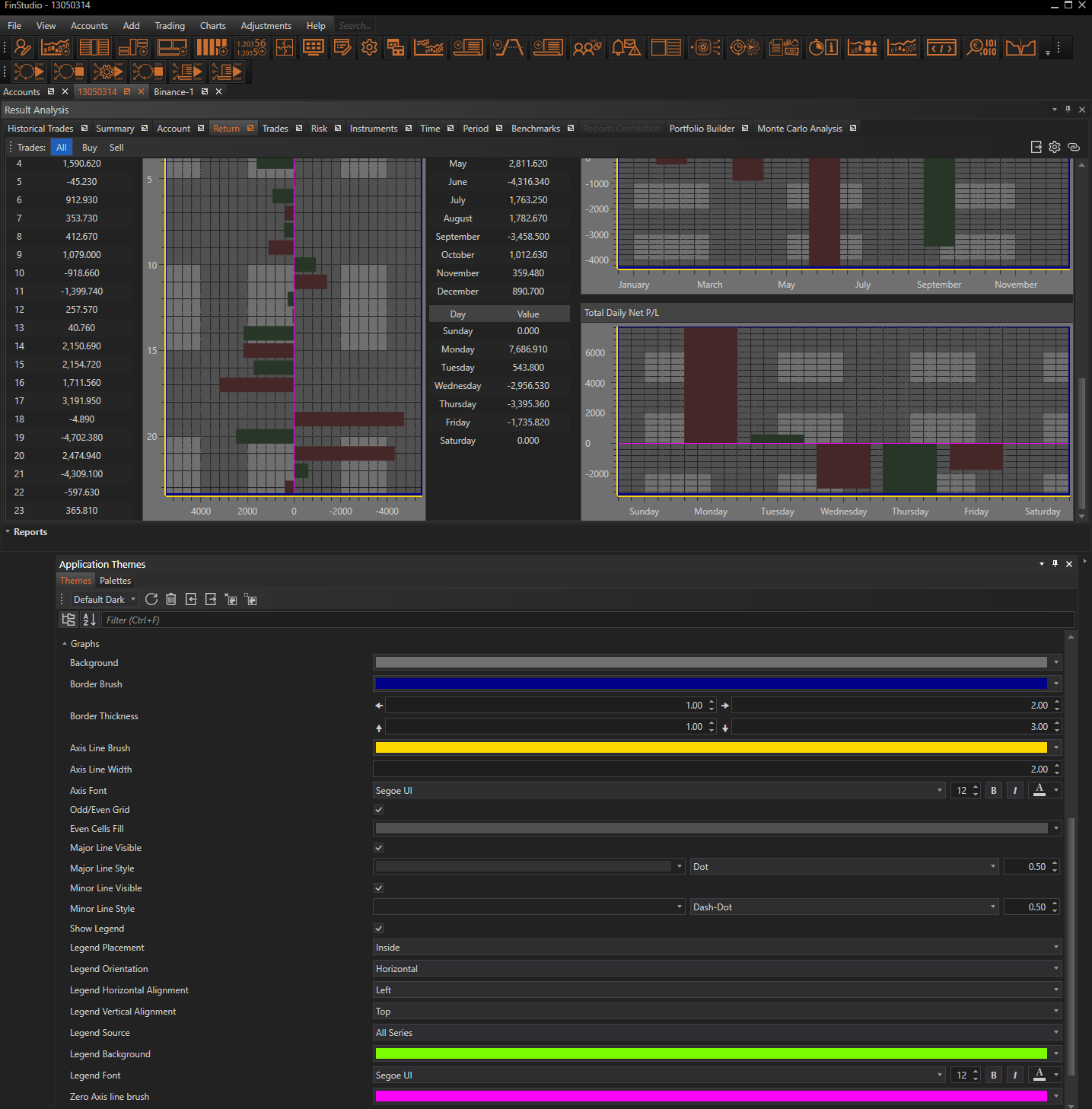Click the refresh theme icon
Viewport: 1092px width, 1109px height.
[151, 599]
